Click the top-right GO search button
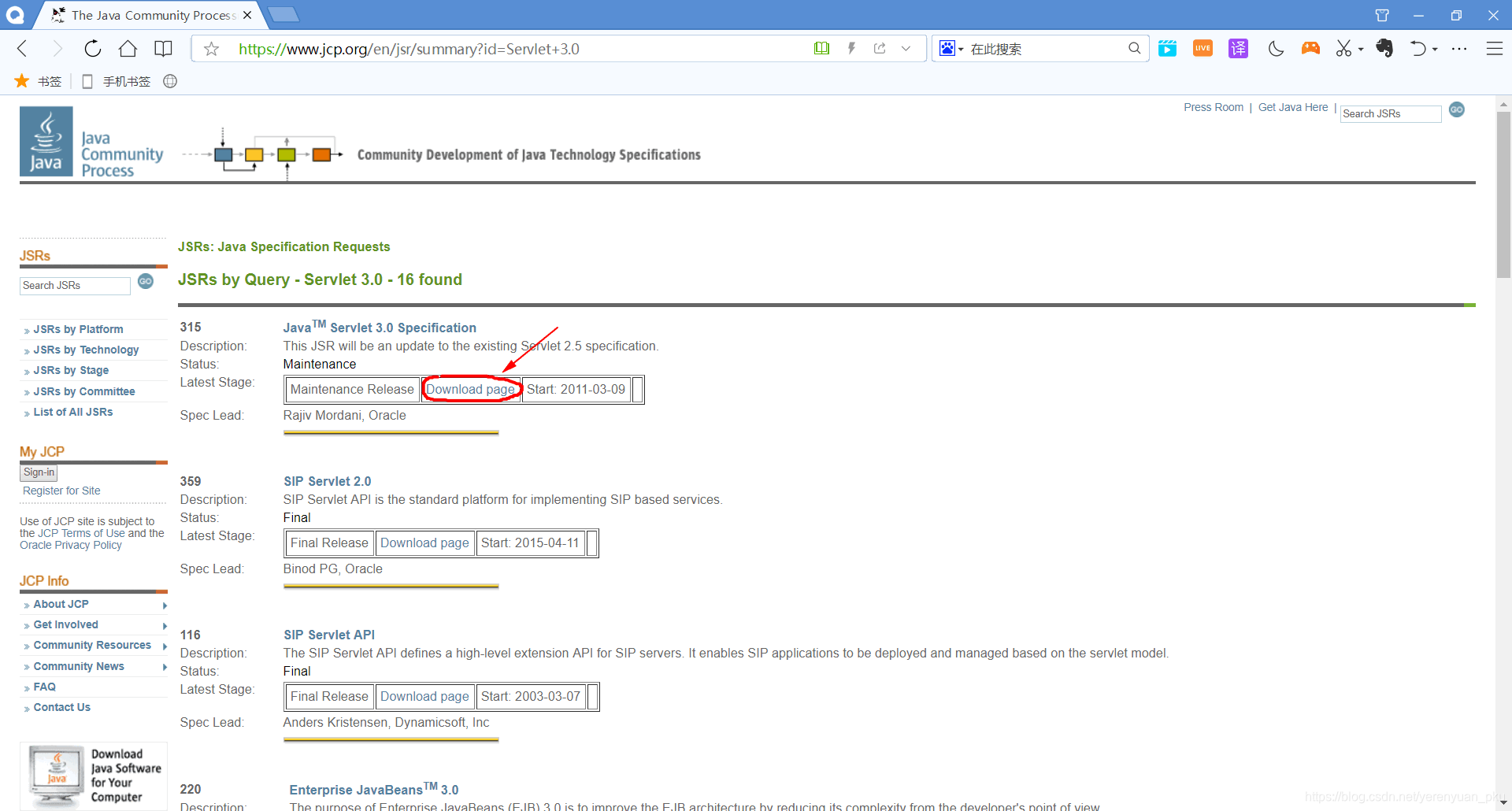The height and width of the screenshot is (811, 1512). pyautogui.click(x=1457, y=109)
